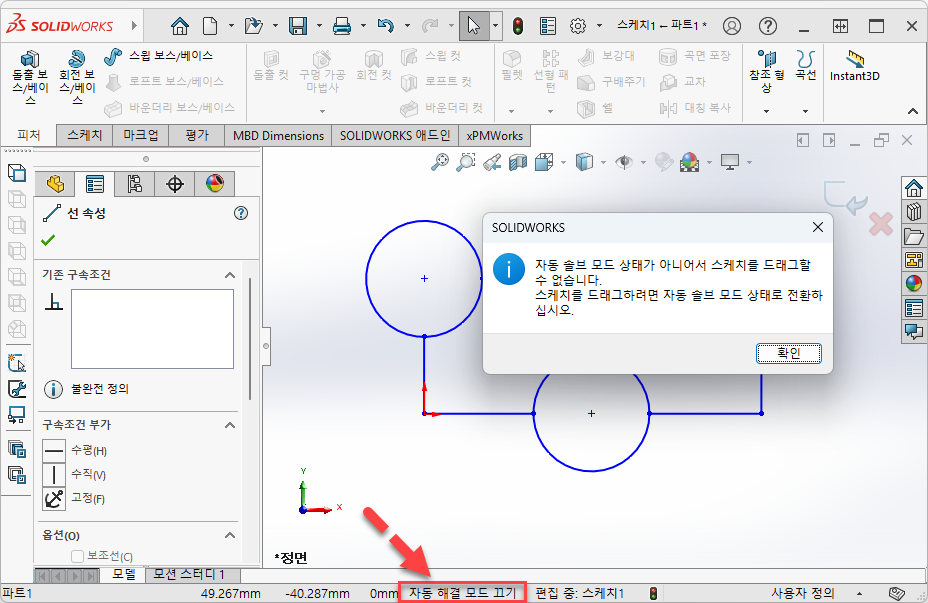
Task: Switch to 마크업 ribbon tab
Action: [141, 136]
